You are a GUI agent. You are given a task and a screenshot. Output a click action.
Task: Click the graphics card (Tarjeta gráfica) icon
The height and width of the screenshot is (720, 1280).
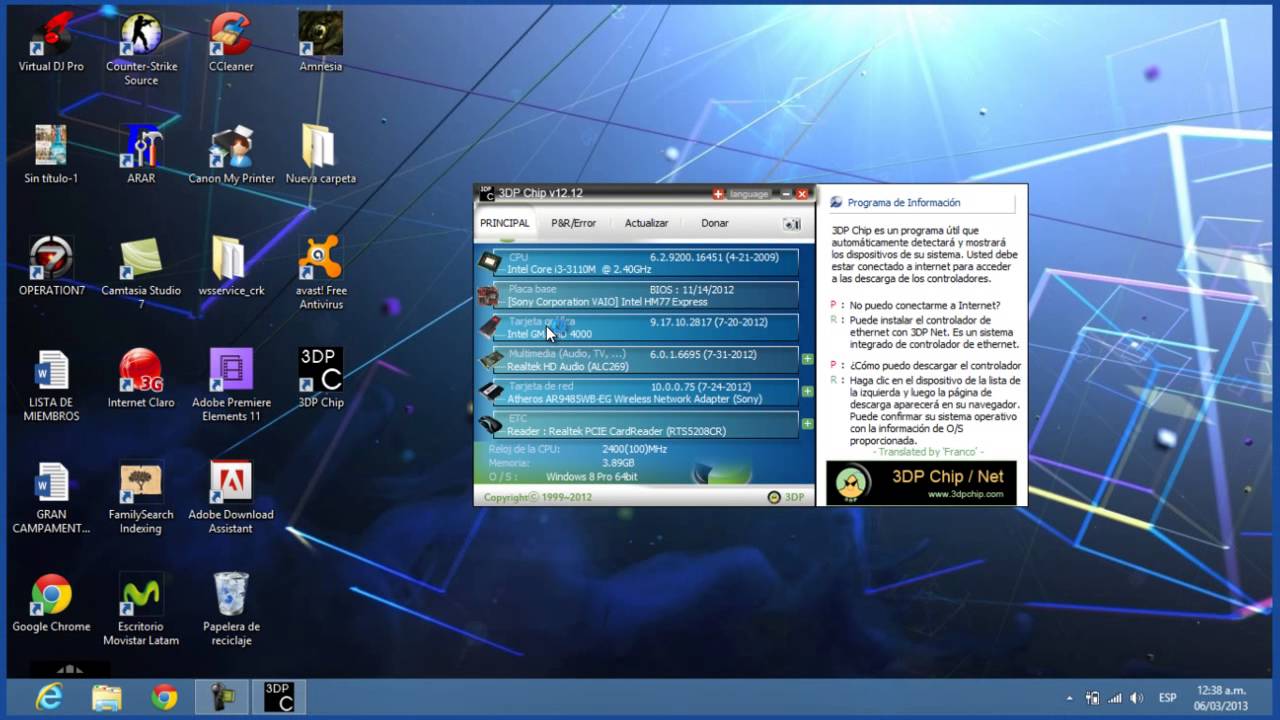click(489, 327)
